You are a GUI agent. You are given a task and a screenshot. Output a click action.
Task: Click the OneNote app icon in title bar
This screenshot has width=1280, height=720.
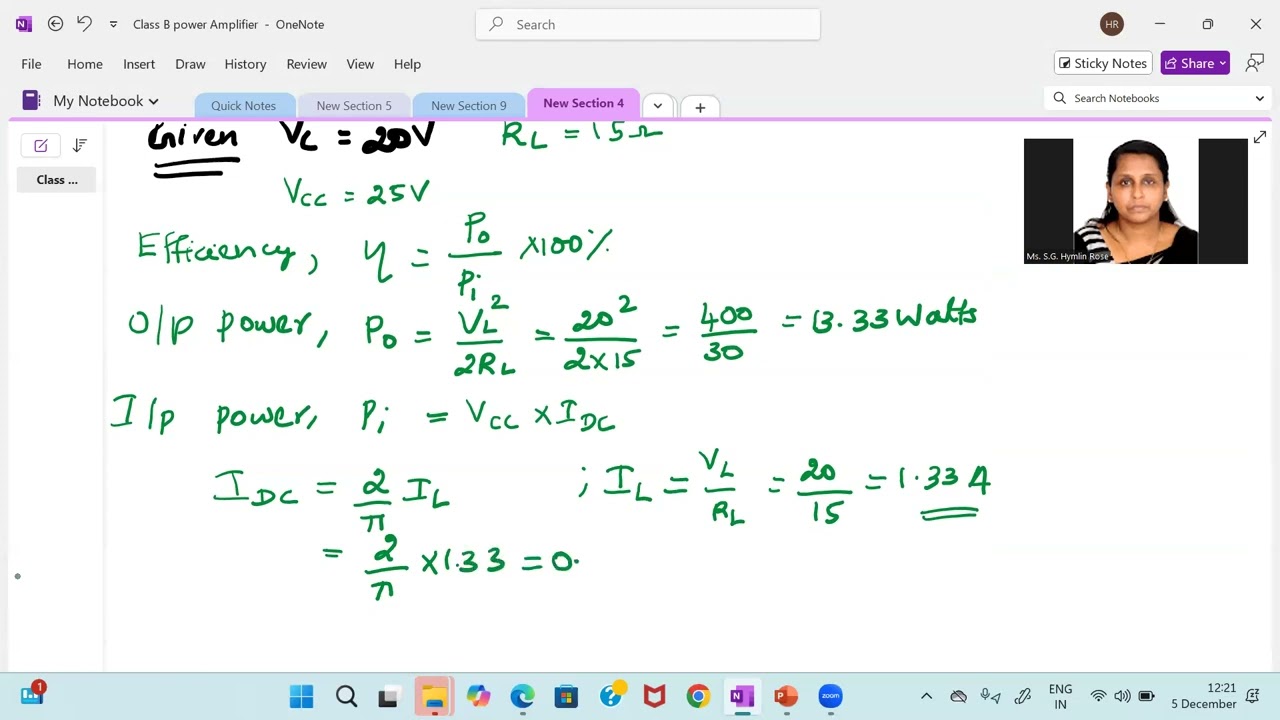tap(24, 24)
